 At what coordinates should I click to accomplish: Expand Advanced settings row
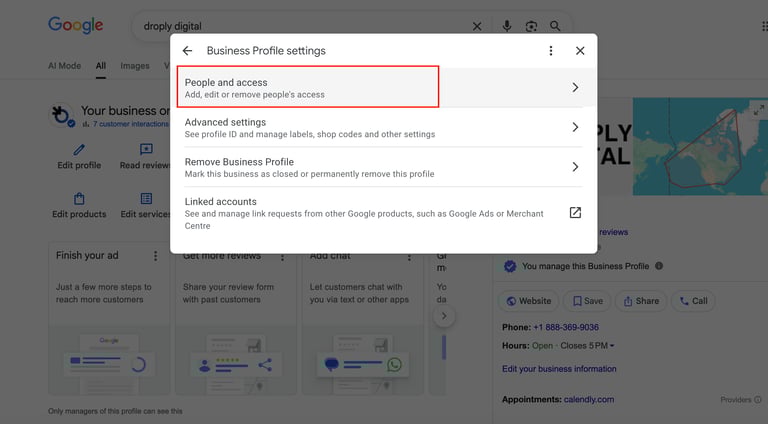(x=575, y=127)
